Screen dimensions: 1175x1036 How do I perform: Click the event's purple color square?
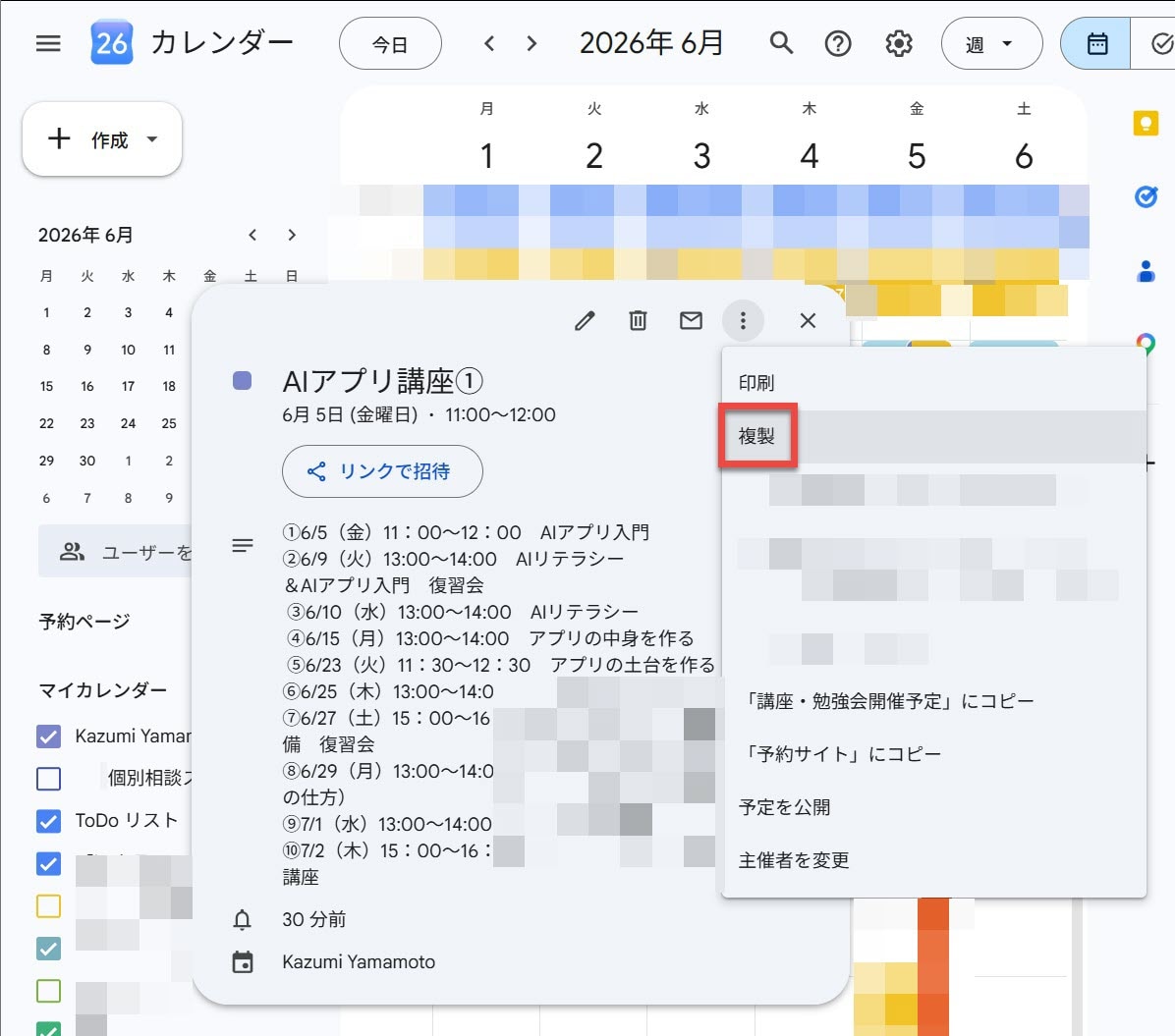(242, 381)
